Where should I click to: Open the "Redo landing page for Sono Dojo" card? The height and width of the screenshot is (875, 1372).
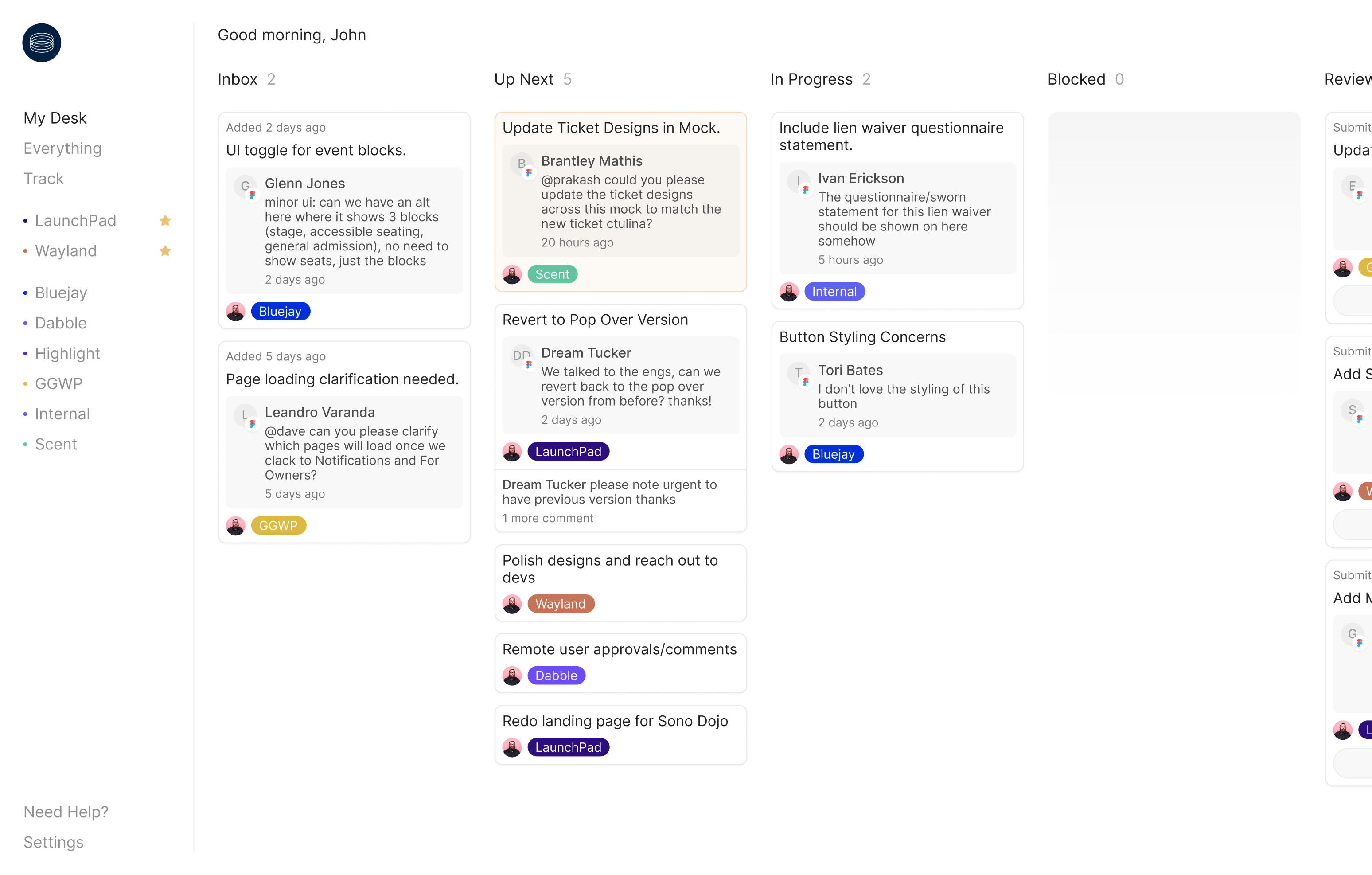pyautogui.click(x=615, y=721)
